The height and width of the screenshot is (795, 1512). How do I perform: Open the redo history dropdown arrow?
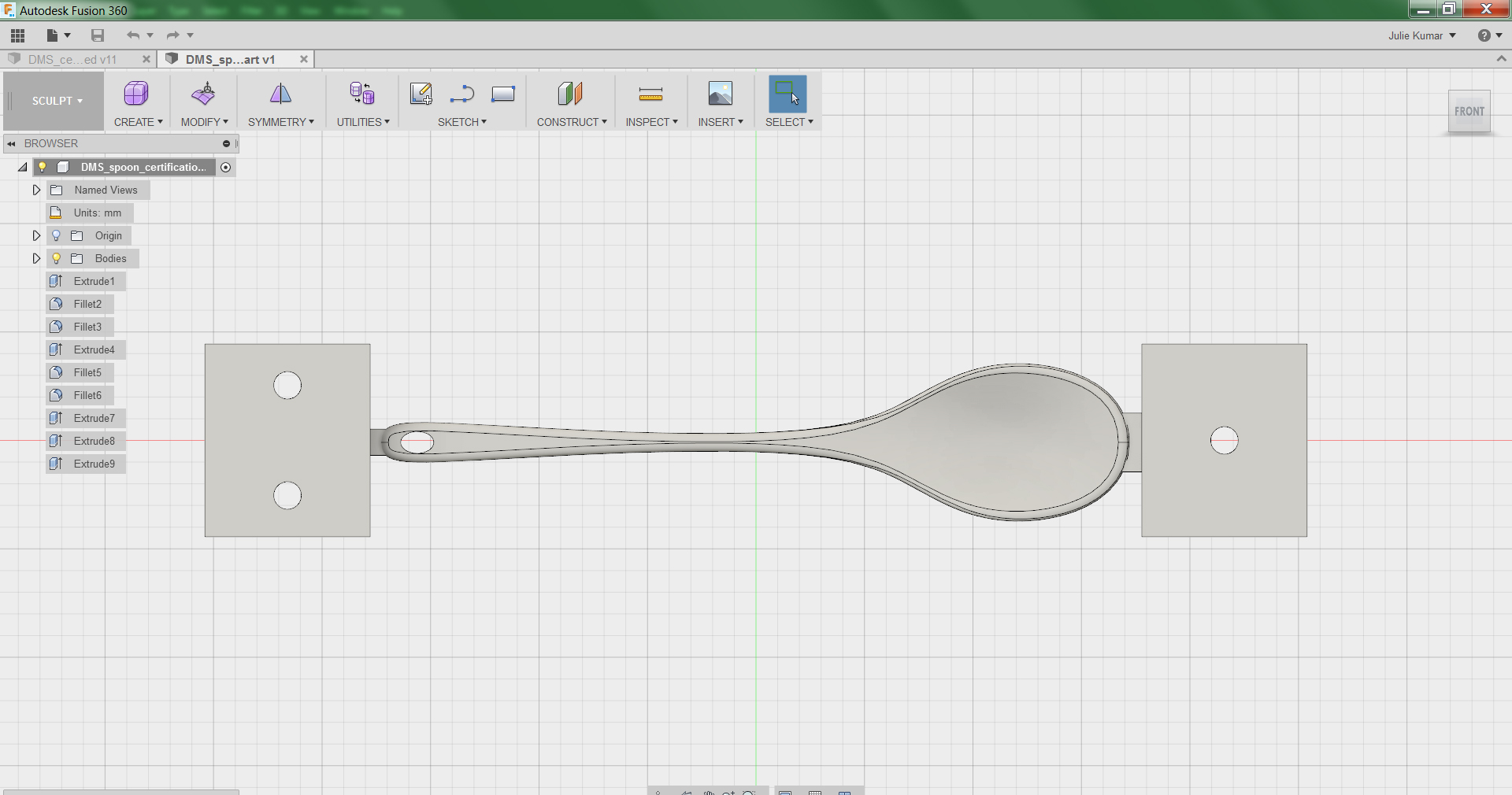click(x=190, y=35)
